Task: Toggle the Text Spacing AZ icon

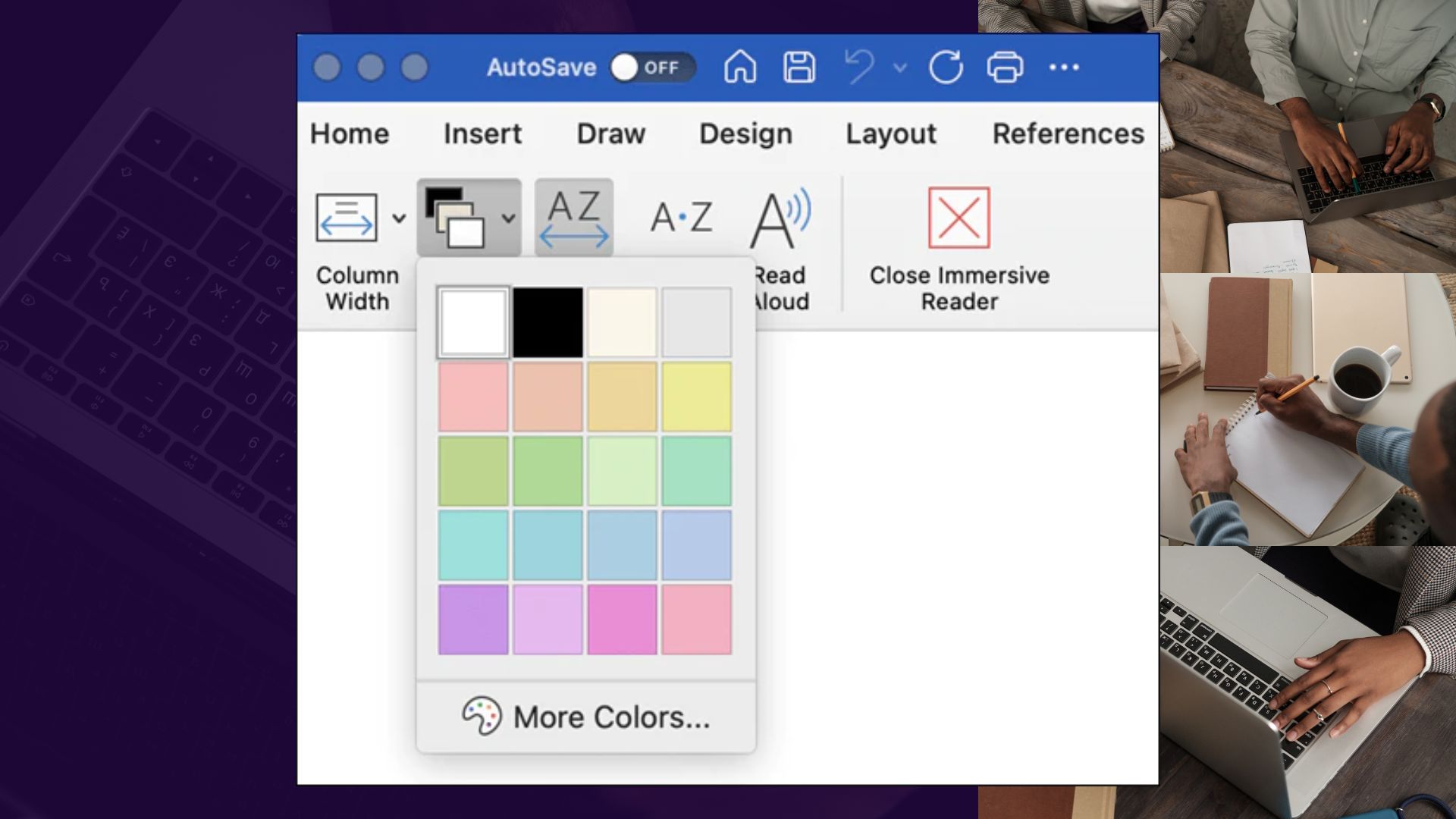Action: pyautogui.click(x=574, y=218)
